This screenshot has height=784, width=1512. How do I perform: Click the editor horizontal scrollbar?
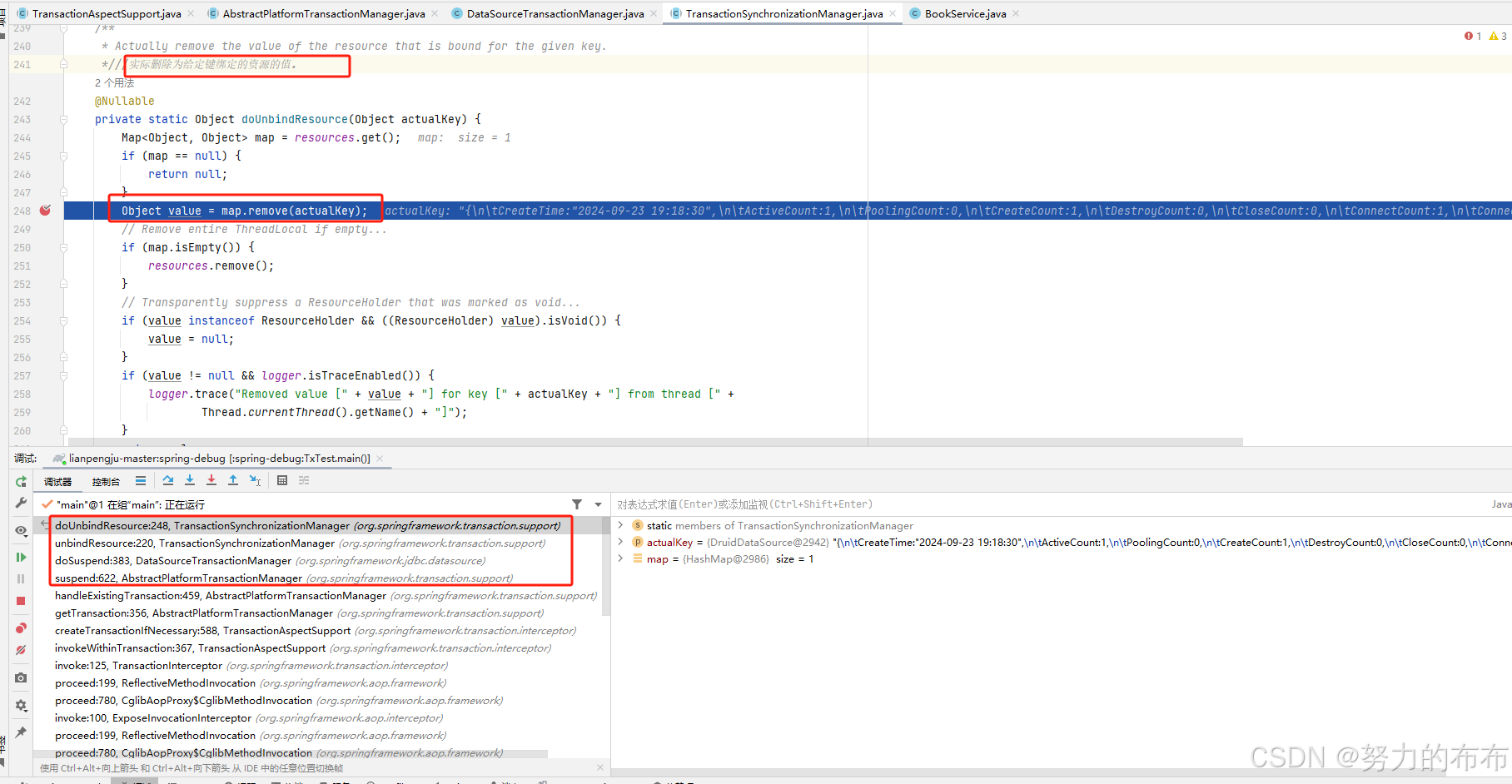click(x=655, y=442)
